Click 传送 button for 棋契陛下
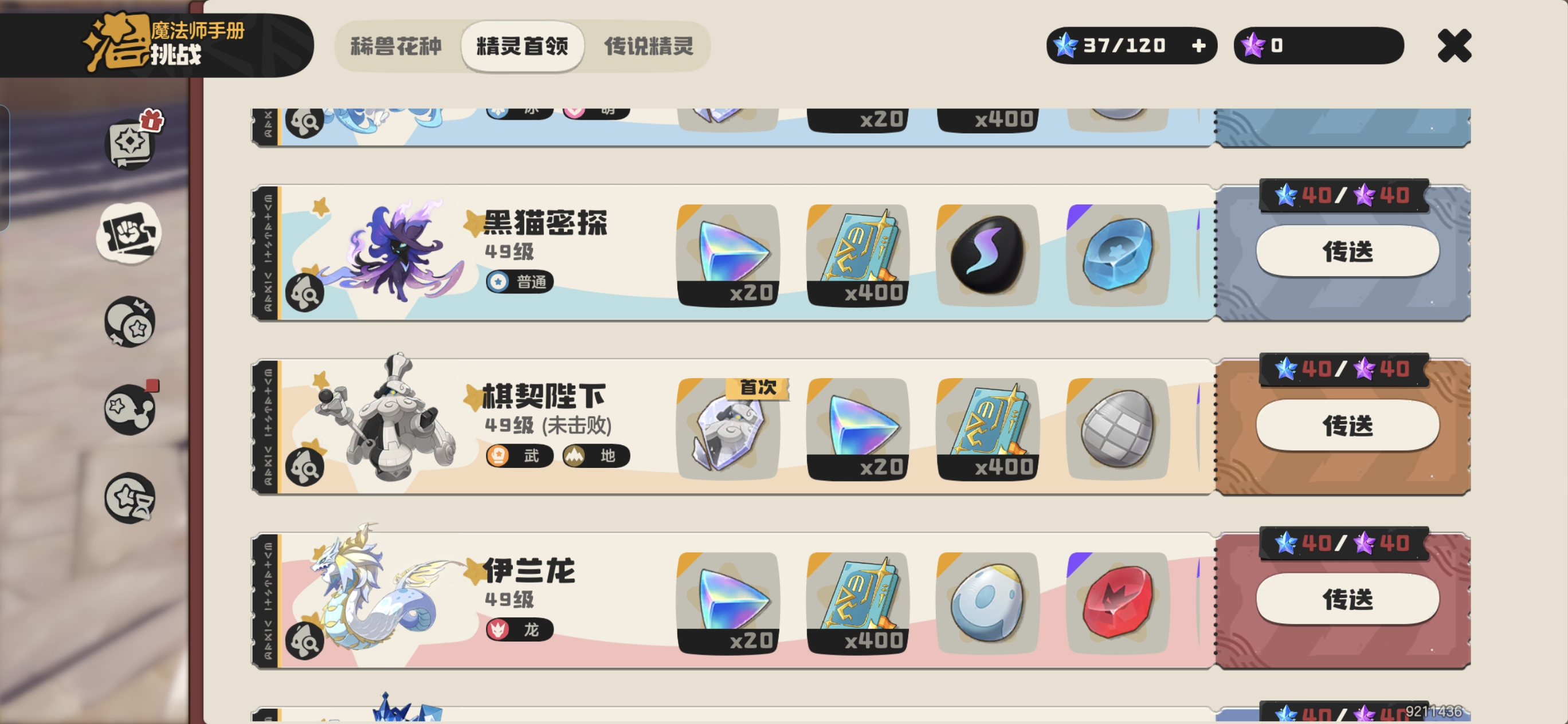1568x724 pixels. tap(1348, 425)
